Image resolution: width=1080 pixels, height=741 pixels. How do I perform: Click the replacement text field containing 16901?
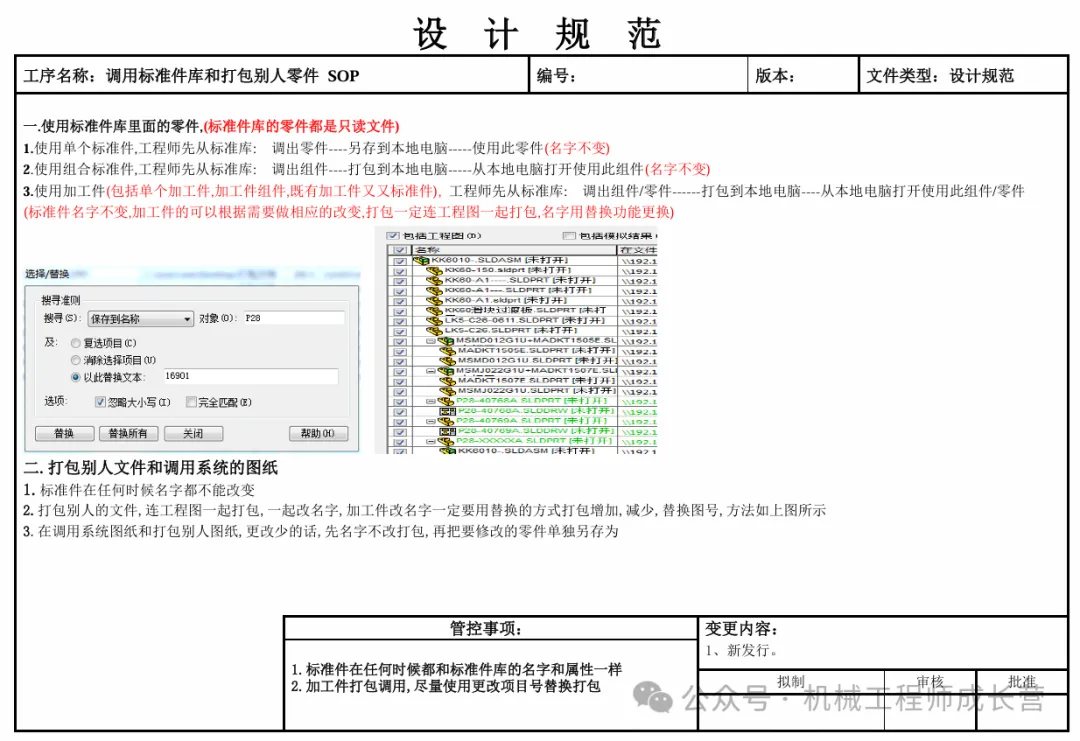coord(251,376)
